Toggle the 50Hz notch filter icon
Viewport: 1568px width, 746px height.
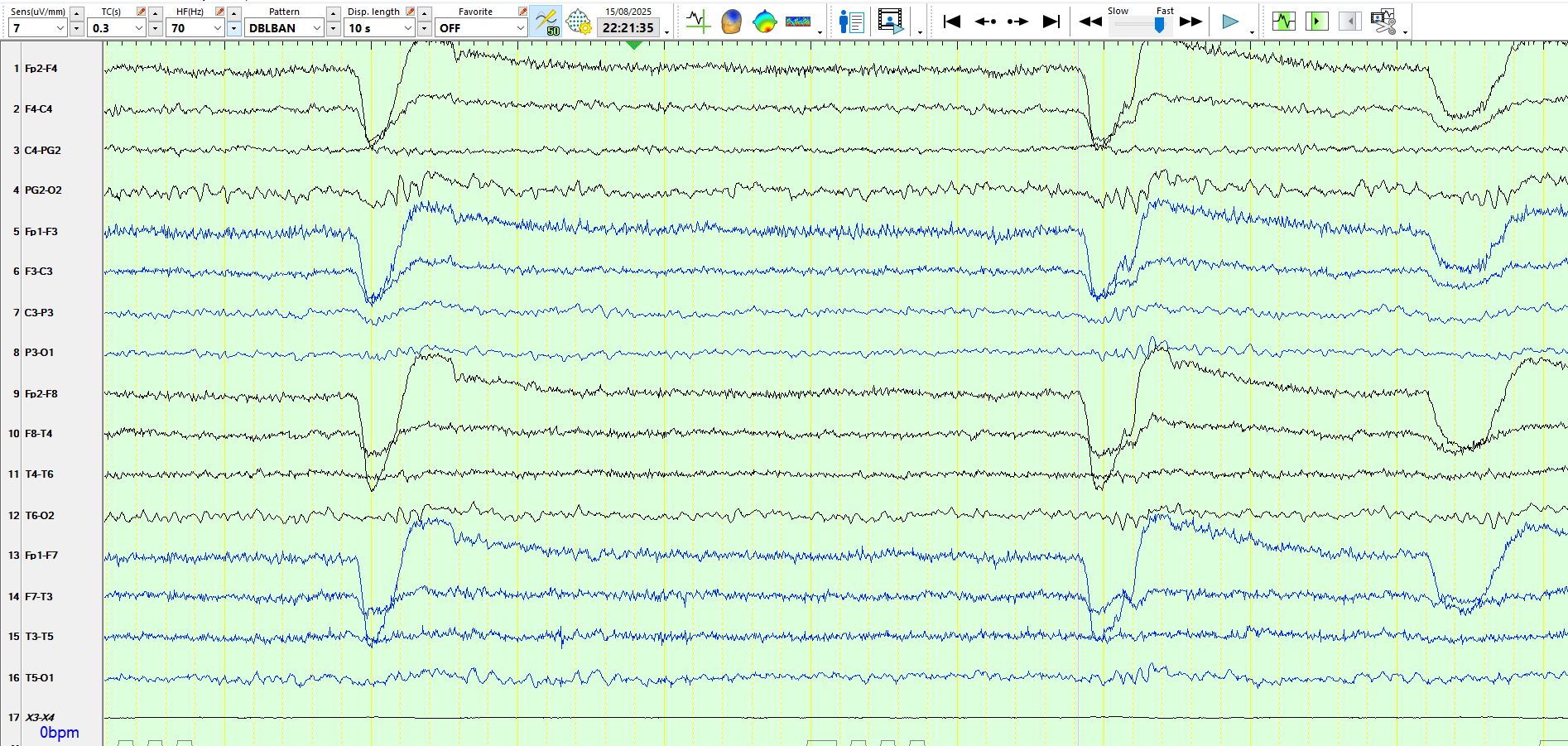point(546,22)
